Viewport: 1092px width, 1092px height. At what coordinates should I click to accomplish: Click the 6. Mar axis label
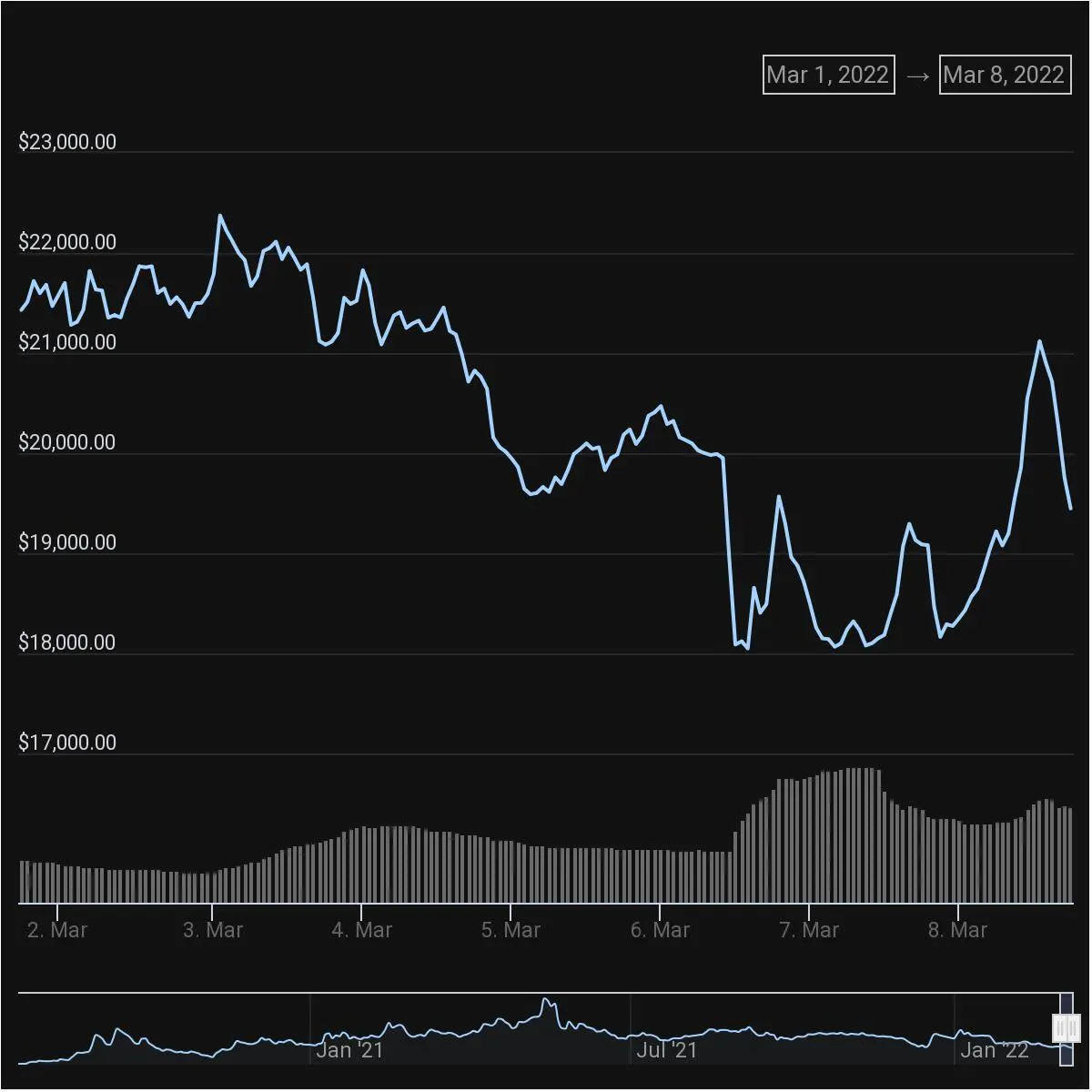(660, 930)
